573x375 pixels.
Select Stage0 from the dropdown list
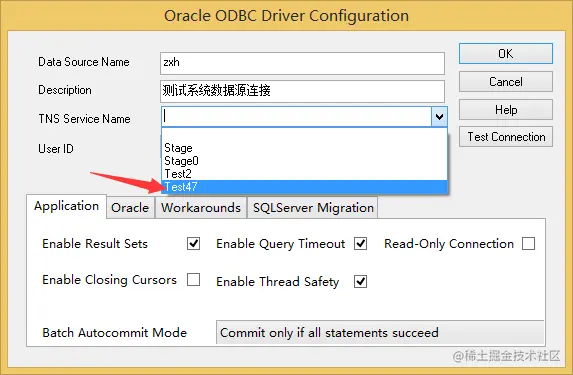point(304,161)
